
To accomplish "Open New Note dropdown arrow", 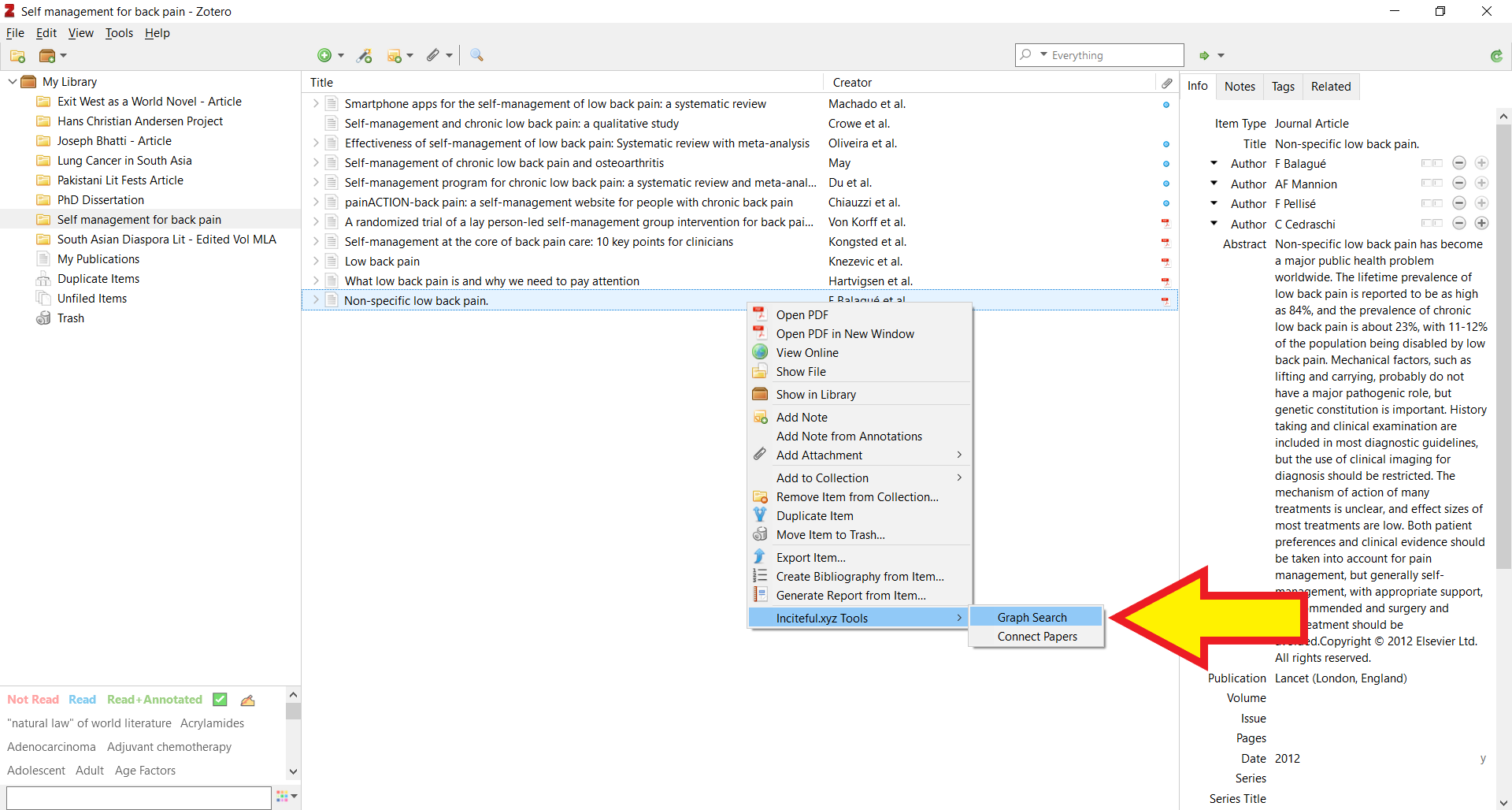I will 410,55.
